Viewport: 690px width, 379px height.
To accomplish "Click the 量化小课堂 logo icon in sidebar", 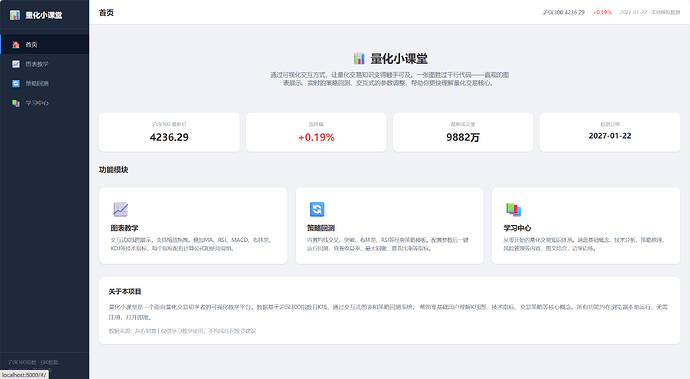I will 15,15.
